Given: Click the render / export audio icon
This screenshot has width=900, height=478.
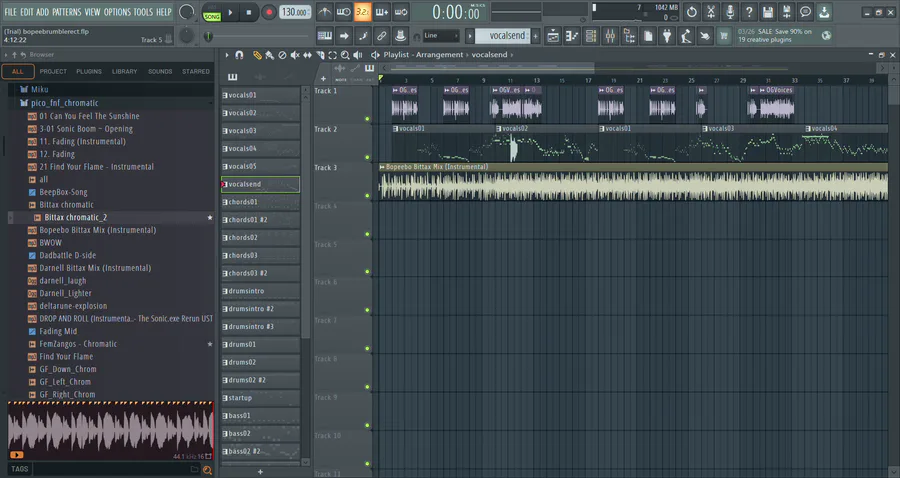Looking at the screenshot, I should click(786, 11).
